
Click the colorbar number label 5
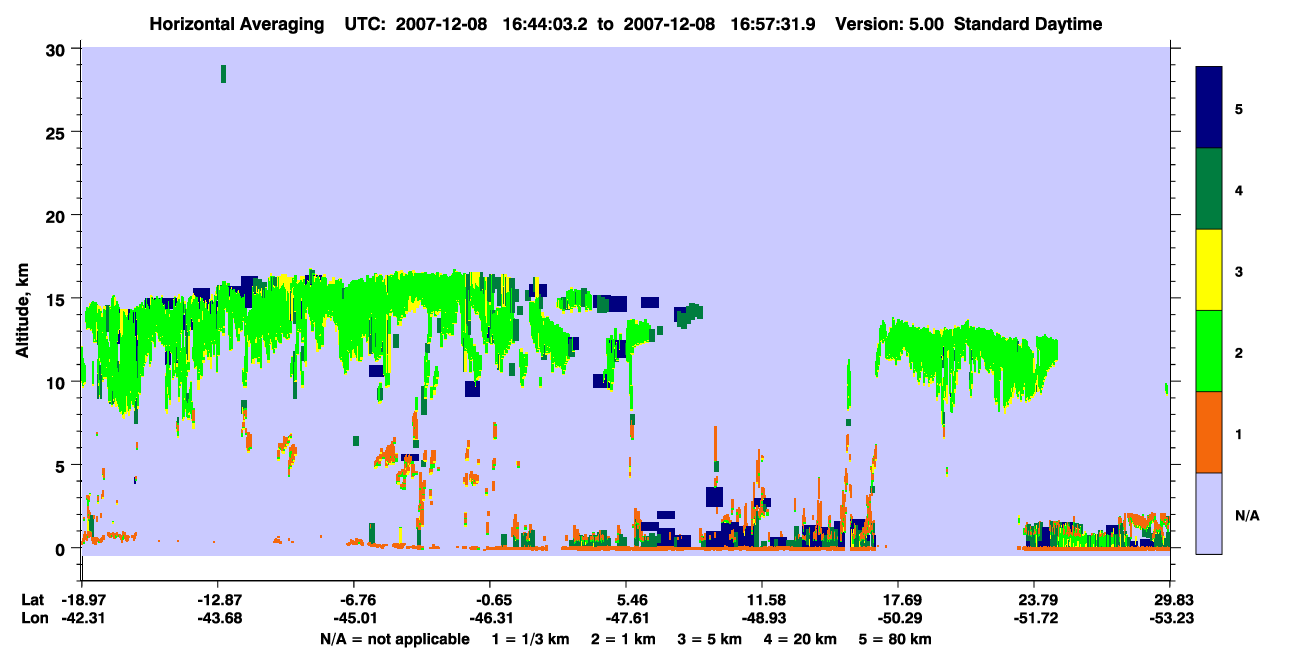[x=1238, y=108]
